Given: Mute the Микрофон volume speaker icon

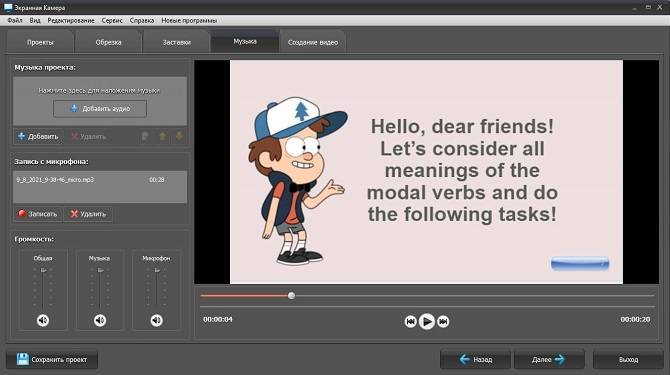Looking at the screenshot, I should coord(156,320).
